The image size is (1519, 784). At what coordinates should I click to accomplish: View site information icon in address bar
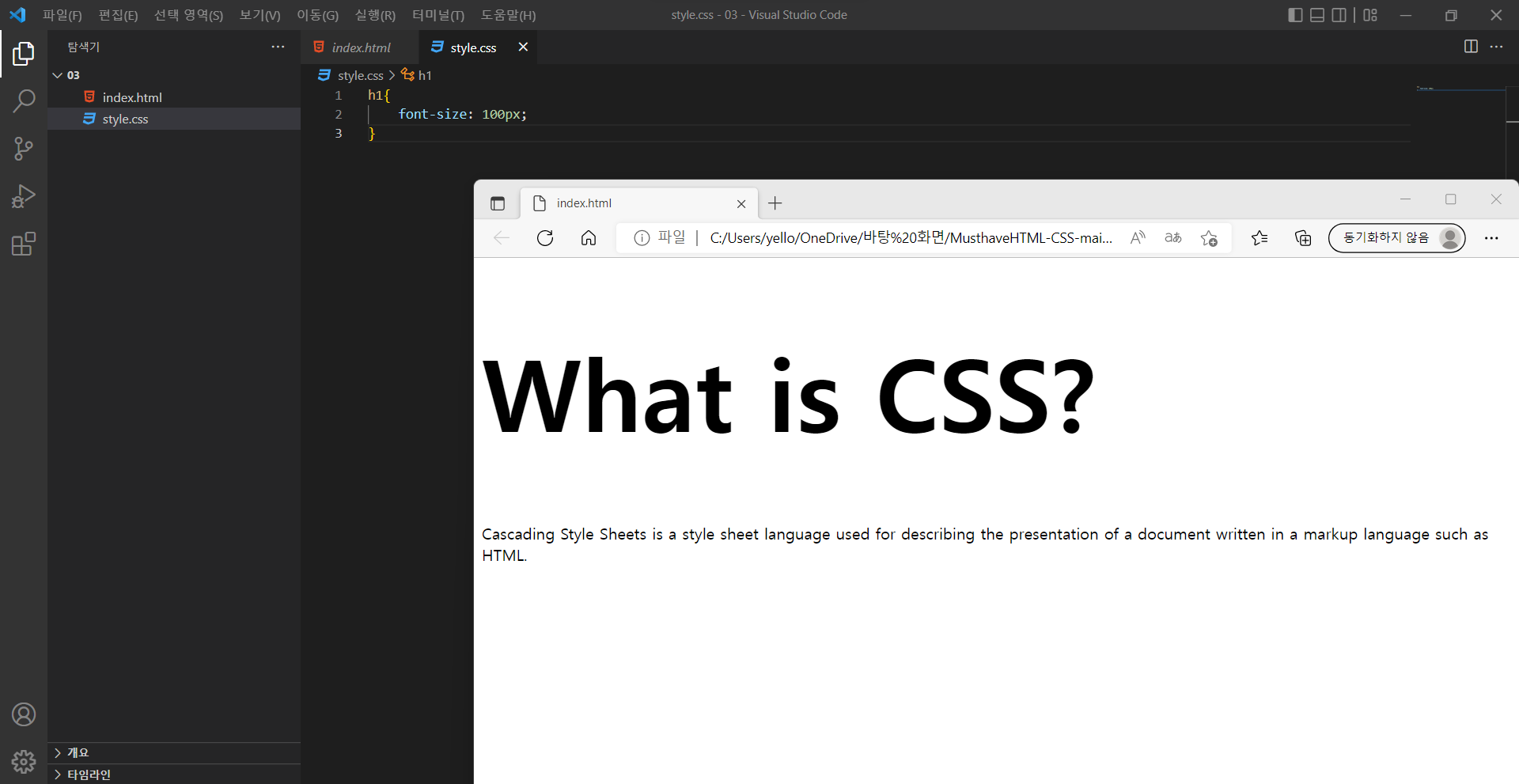point(642,238)
